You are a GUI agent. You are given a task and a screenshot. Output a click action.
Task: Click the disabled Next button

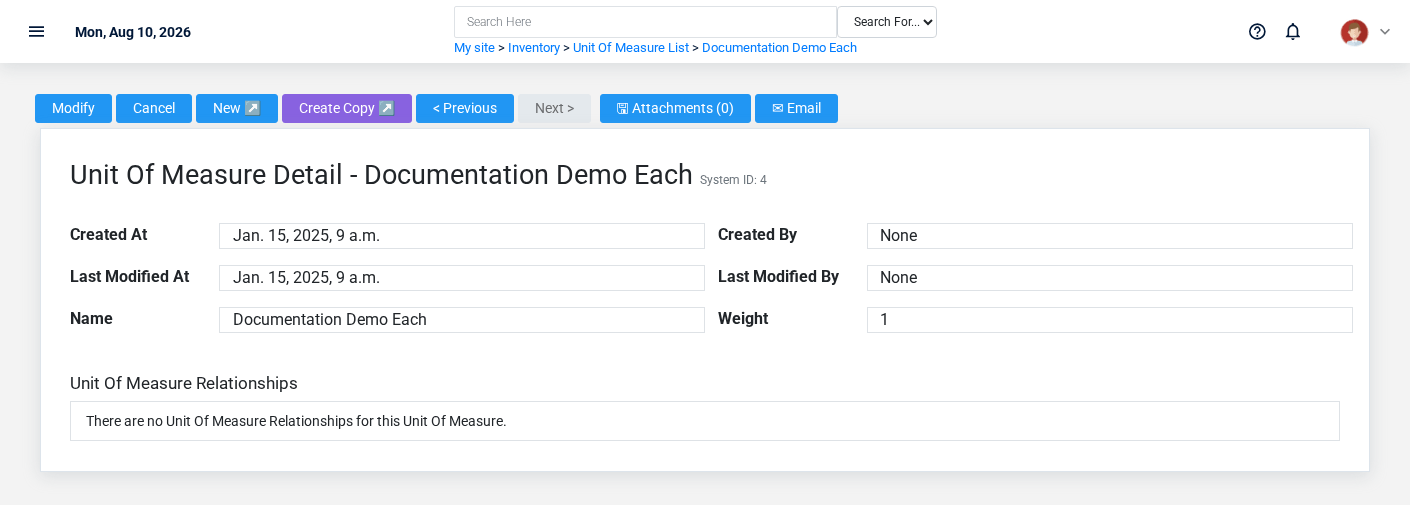tap(554, 108)
